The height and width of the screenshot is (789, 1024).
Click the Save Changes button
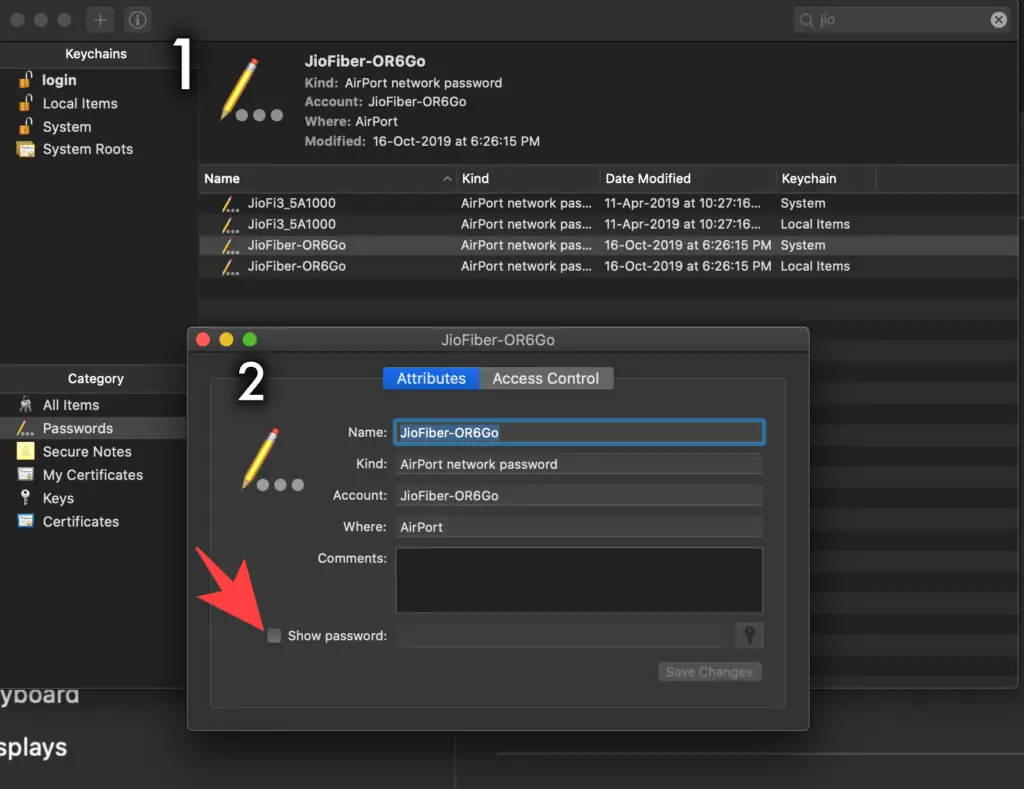point(709,672)
